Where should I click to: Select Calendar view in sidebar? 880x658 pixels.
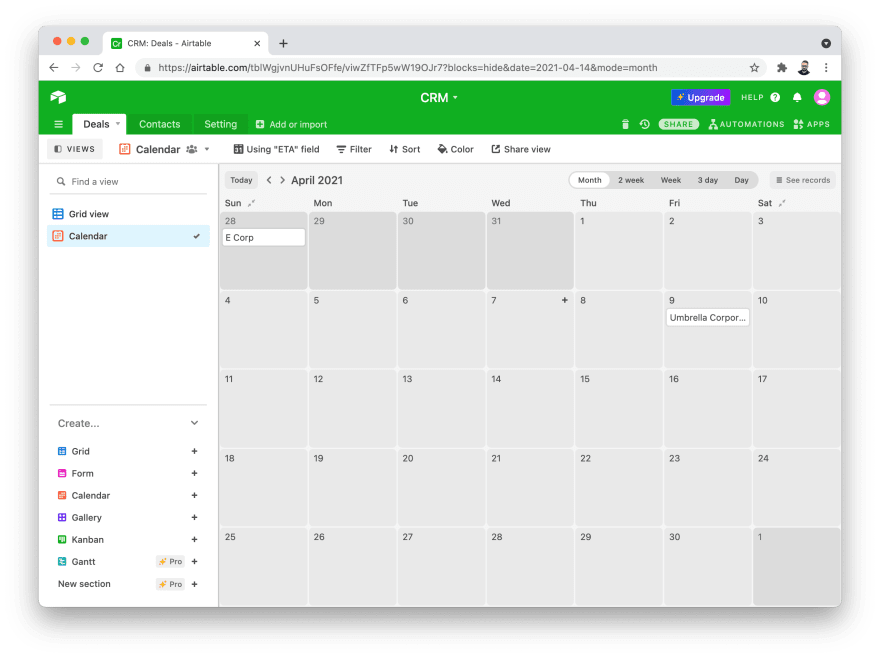click(x=129, y=236)
